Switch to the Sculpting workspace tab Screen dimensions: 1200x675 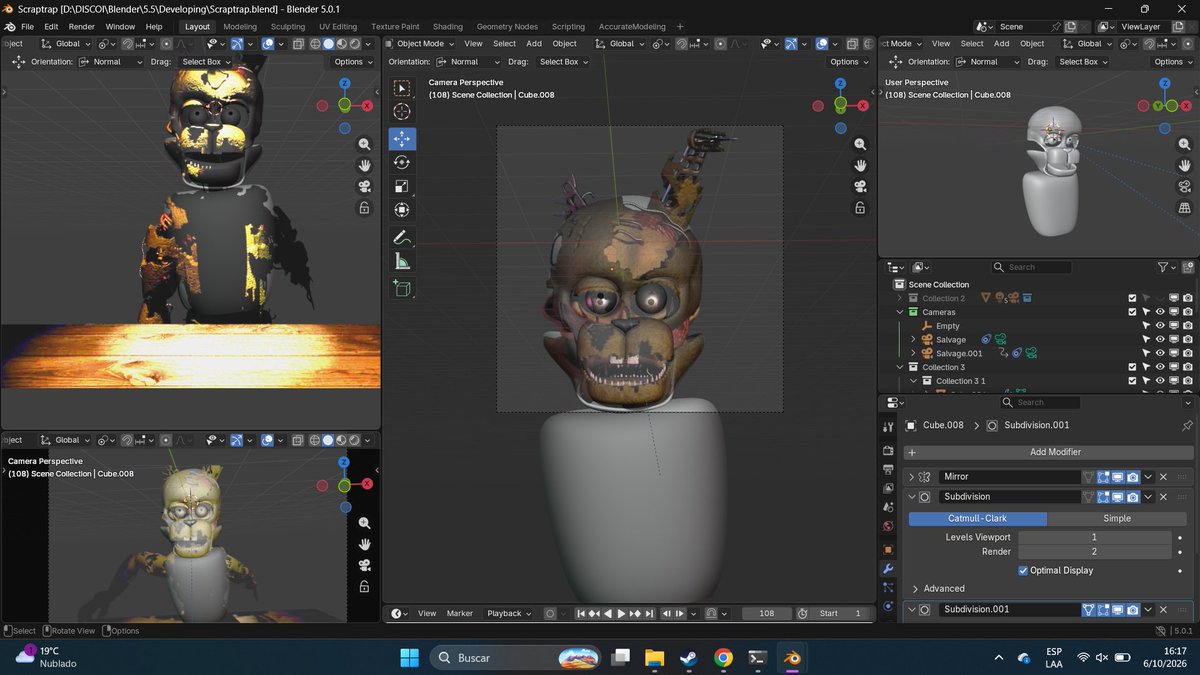pos(288,27)
